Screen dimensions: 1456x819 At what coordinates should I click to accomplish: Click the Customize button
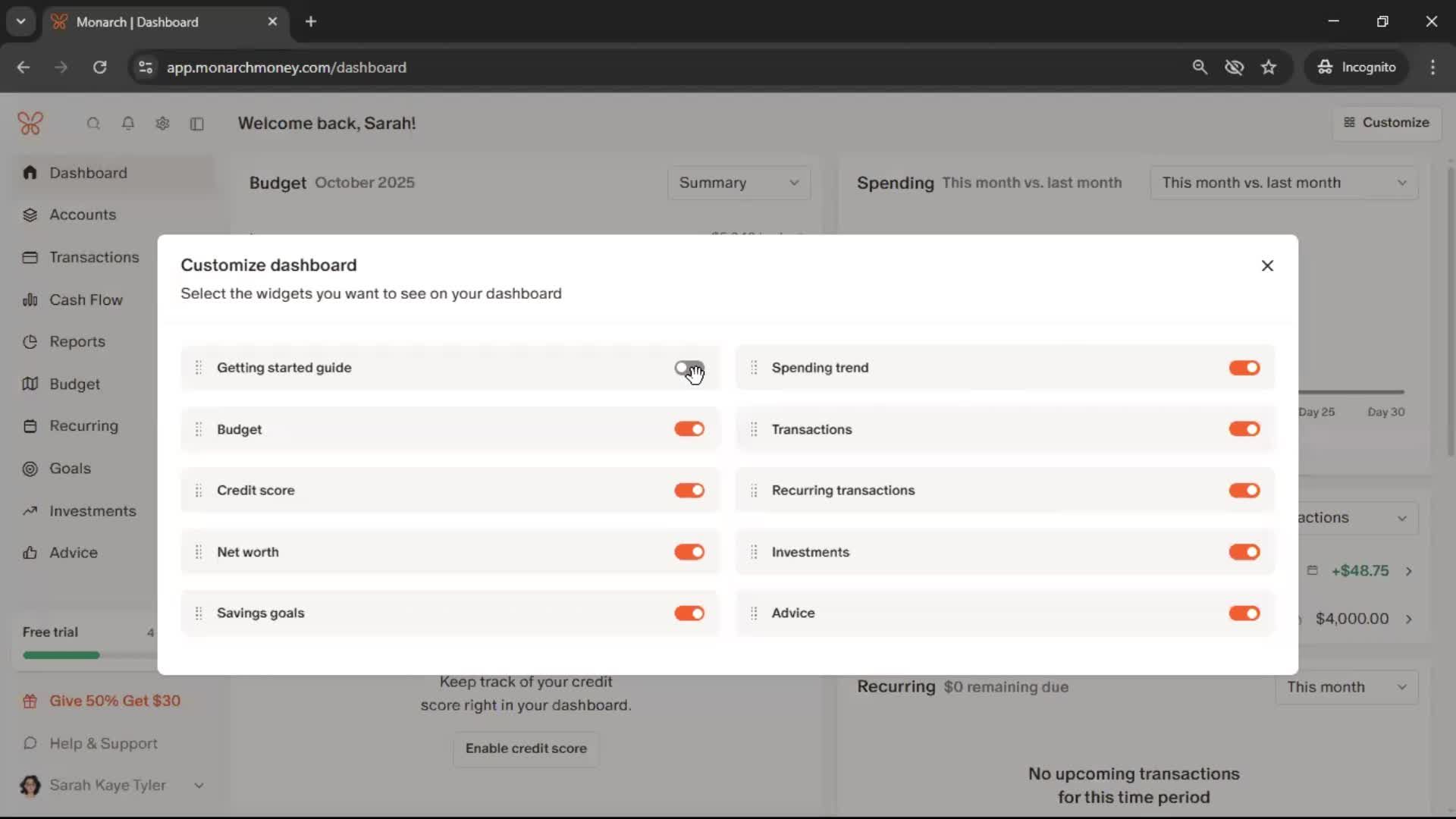pyautogui.click(x=1386, y=123)
